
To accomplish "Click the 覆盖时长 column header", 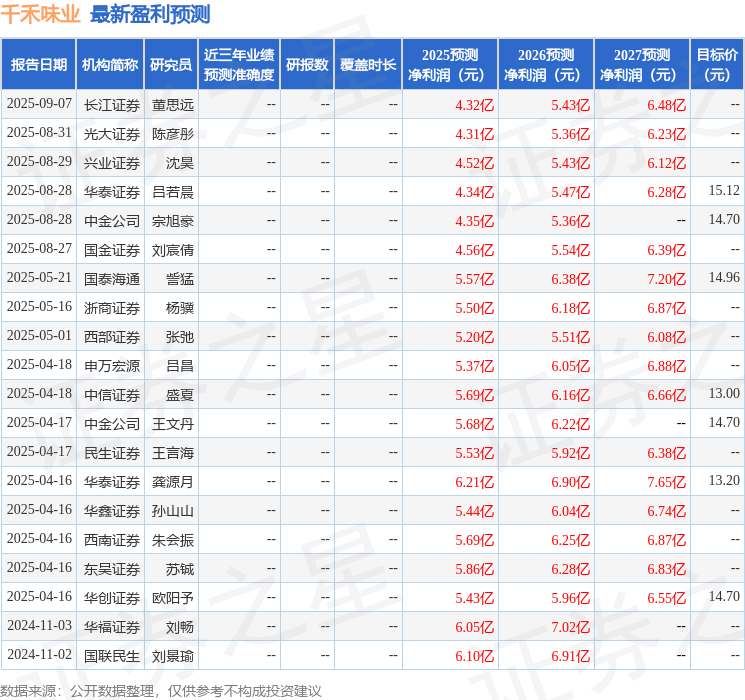I will click(x=368, y=65).
